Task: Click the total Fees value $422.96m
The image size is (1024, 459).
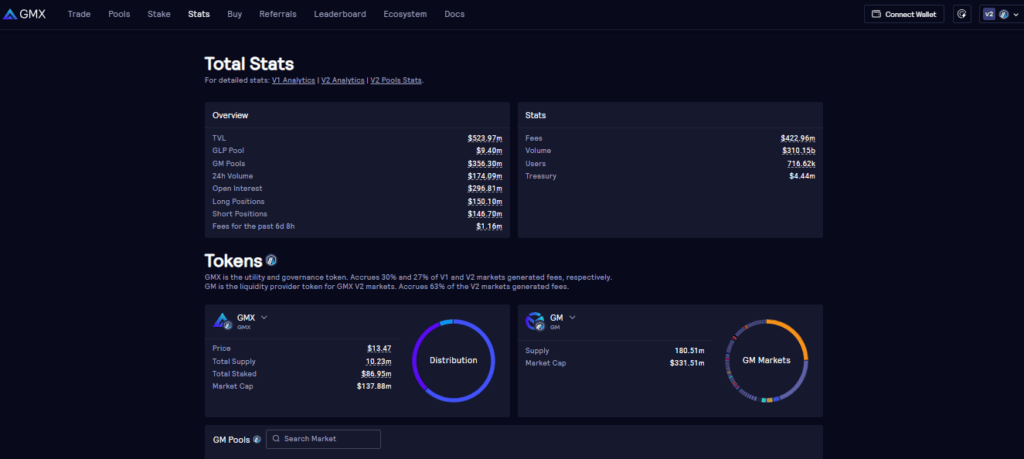Action: pyautogui.click(x=797, y=138)
